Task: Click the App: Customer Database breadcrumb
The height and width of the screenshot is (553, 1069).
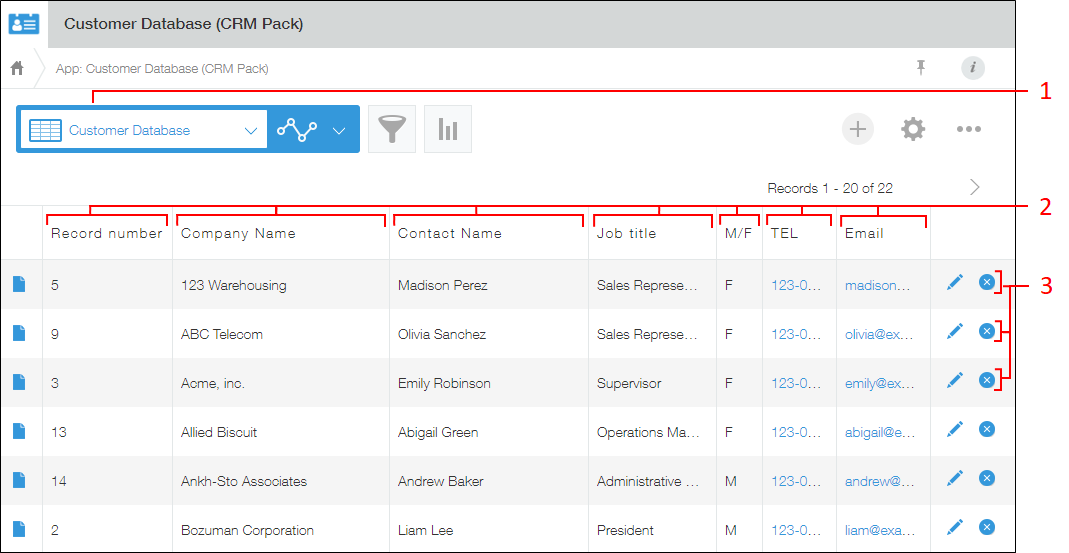Action: pos(162,69)
